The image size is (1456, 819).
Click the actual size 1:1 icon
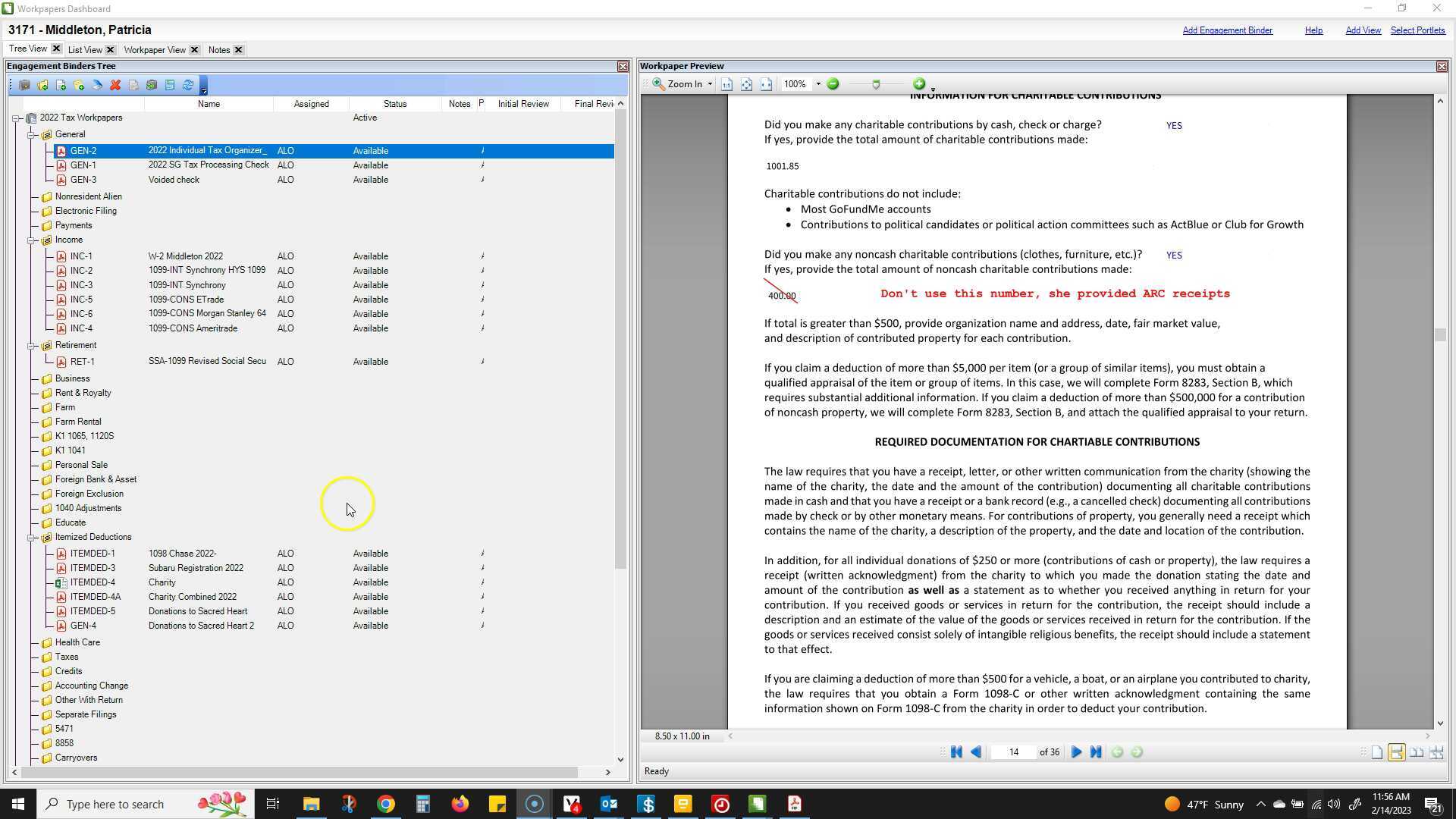pyautogui.click(x=726, y=84)
